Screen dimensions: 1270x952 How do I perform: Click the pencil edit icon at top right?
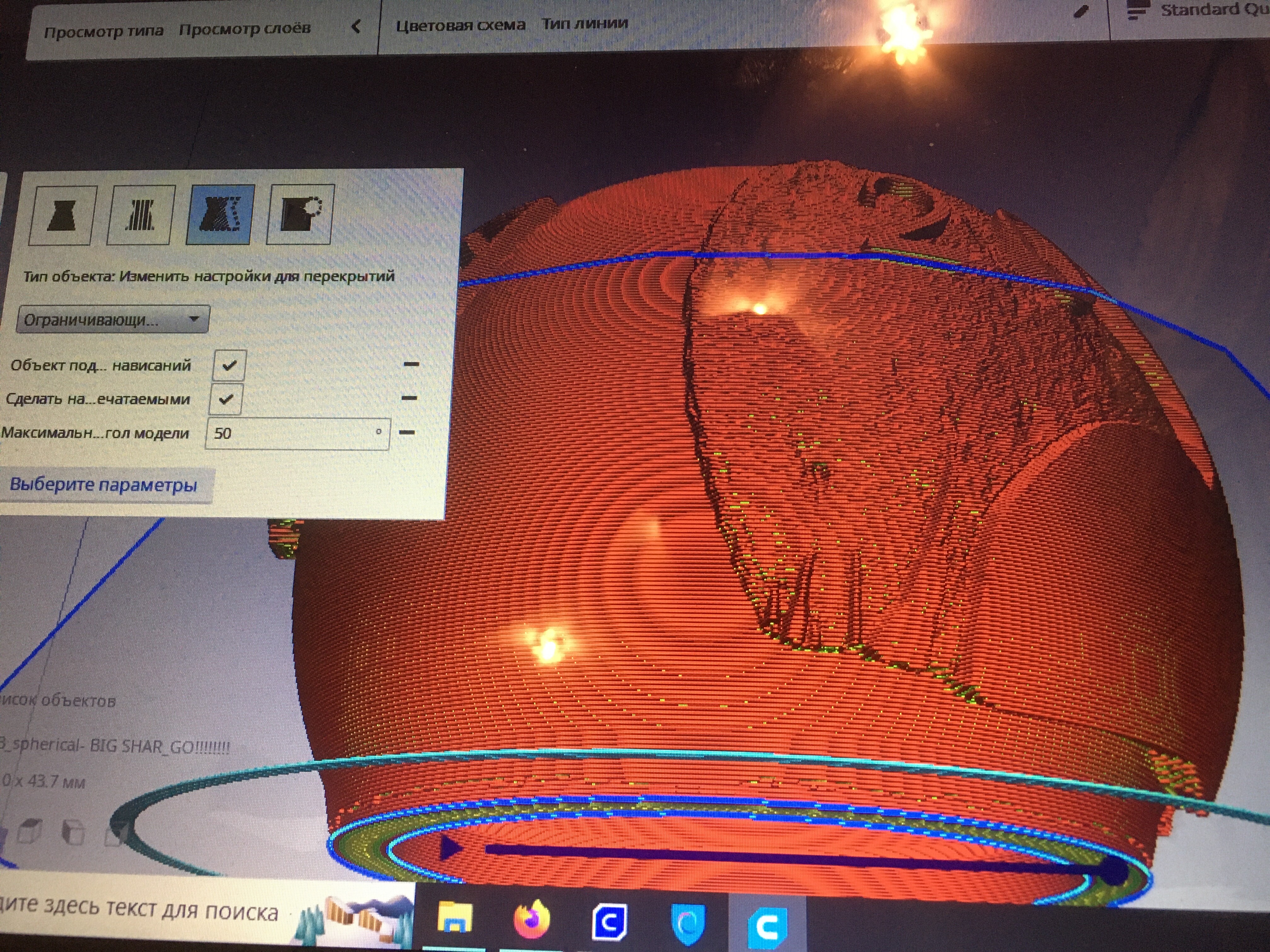pyautogui.click(x=1080, y=11)
